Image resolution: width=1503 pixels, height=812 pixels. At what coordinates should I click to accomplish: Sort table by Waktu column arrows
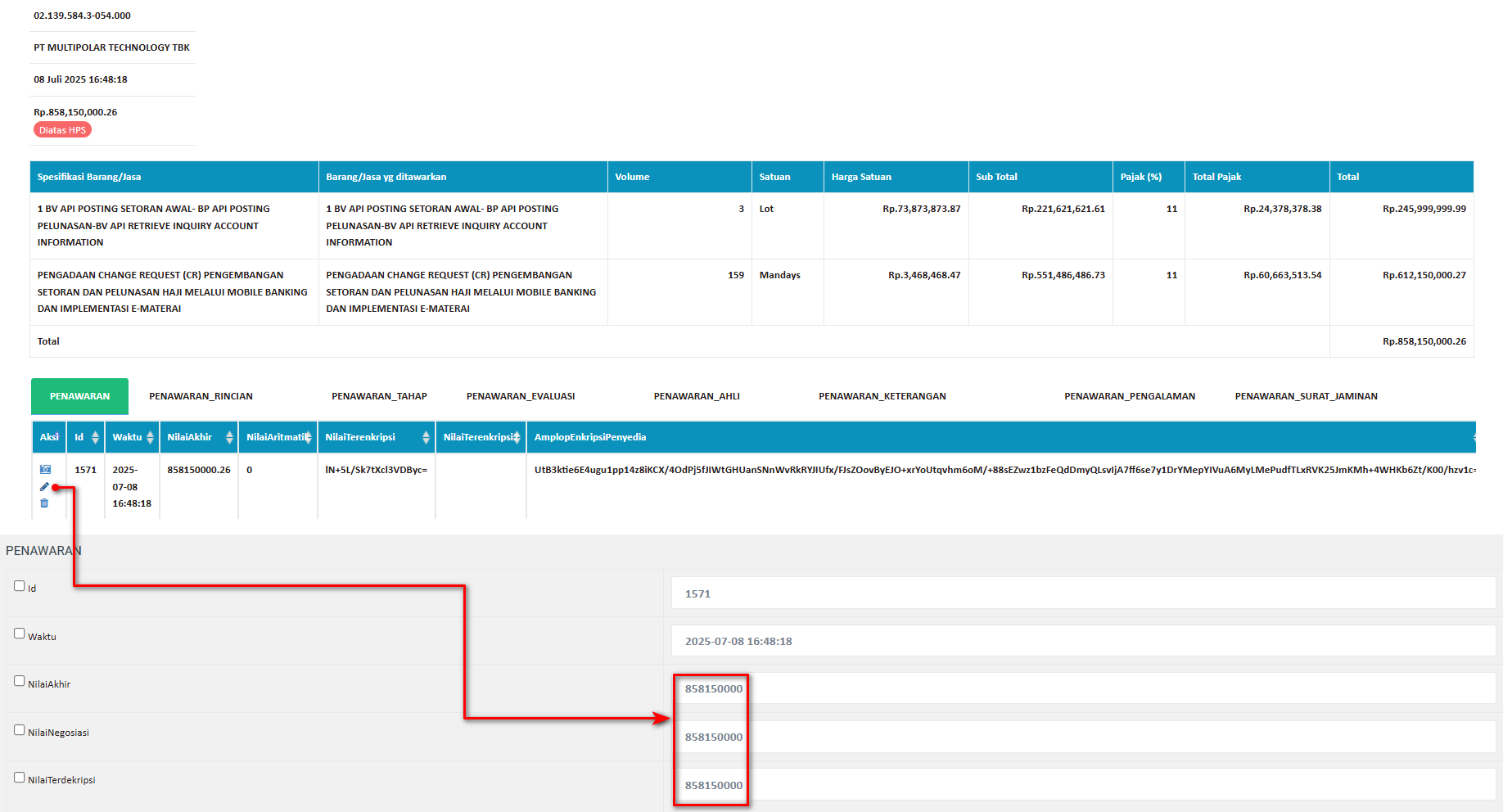coord(150,438)
